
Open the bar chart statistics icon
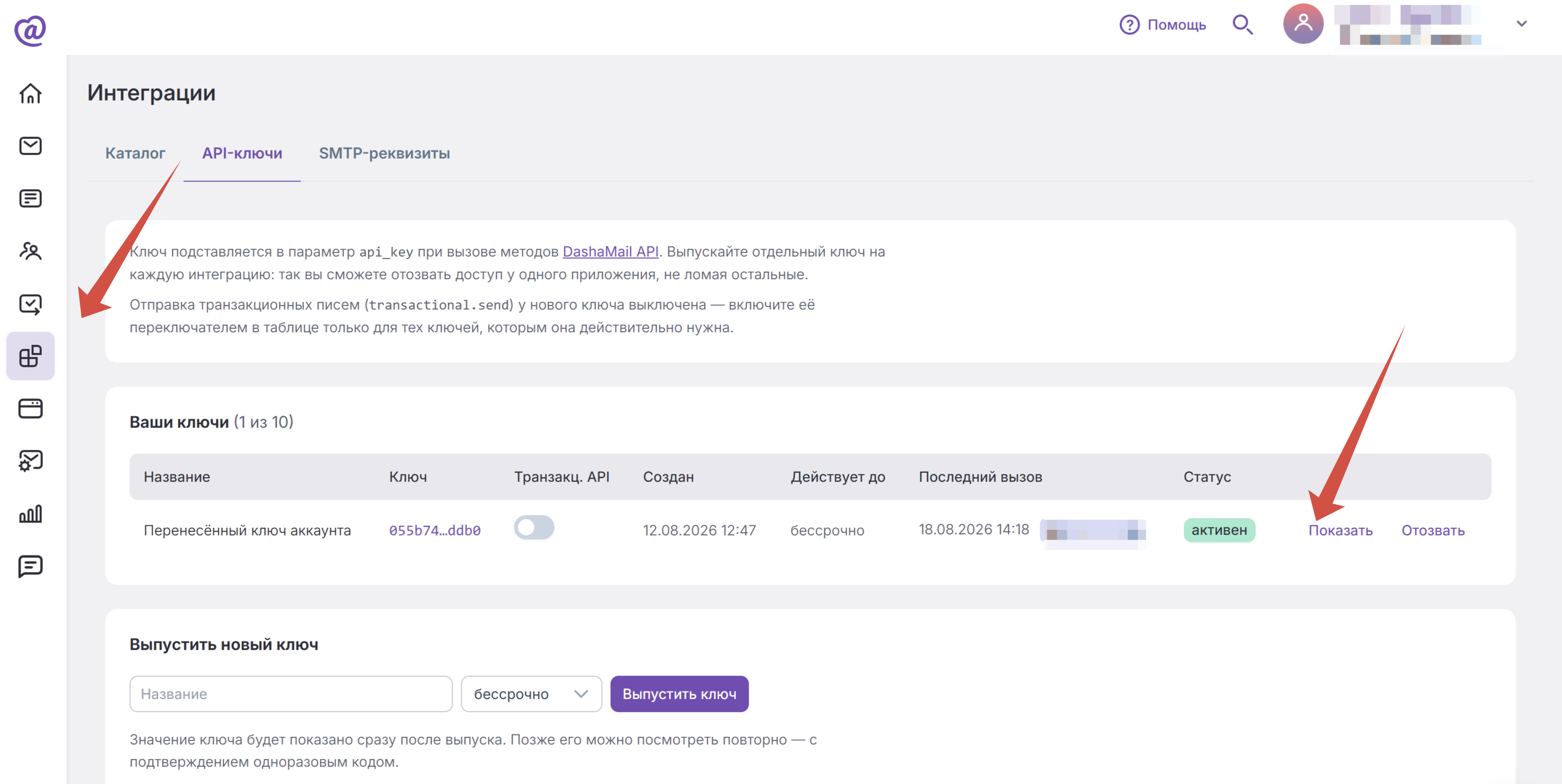pos(30,514)
